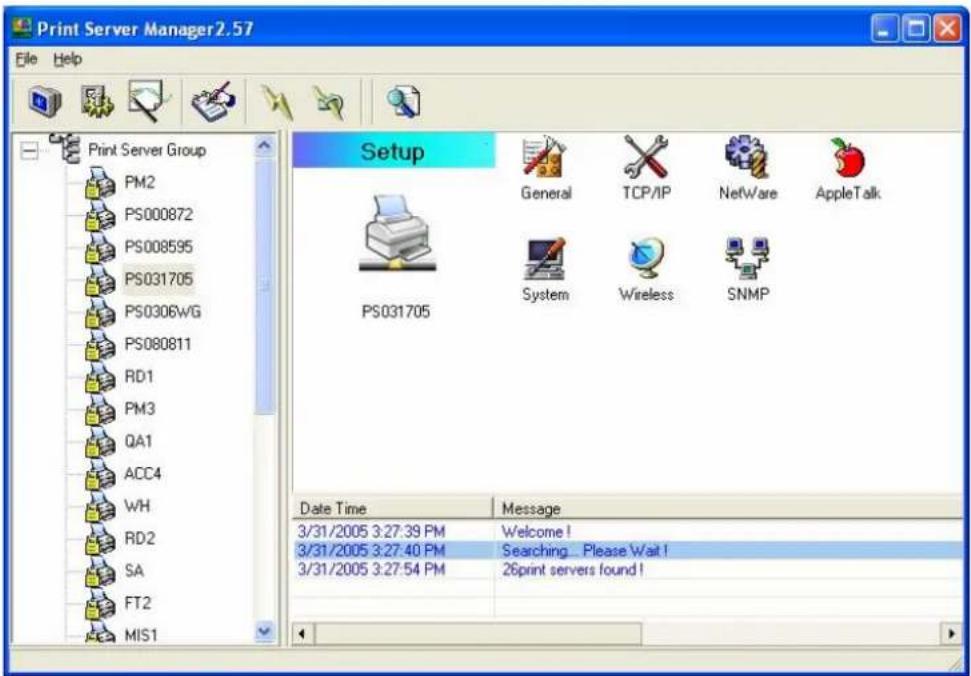This screenshot has height=676, width=971.
Task: Click the magnifier search document toolbar icon
Action: coord(404,102)
